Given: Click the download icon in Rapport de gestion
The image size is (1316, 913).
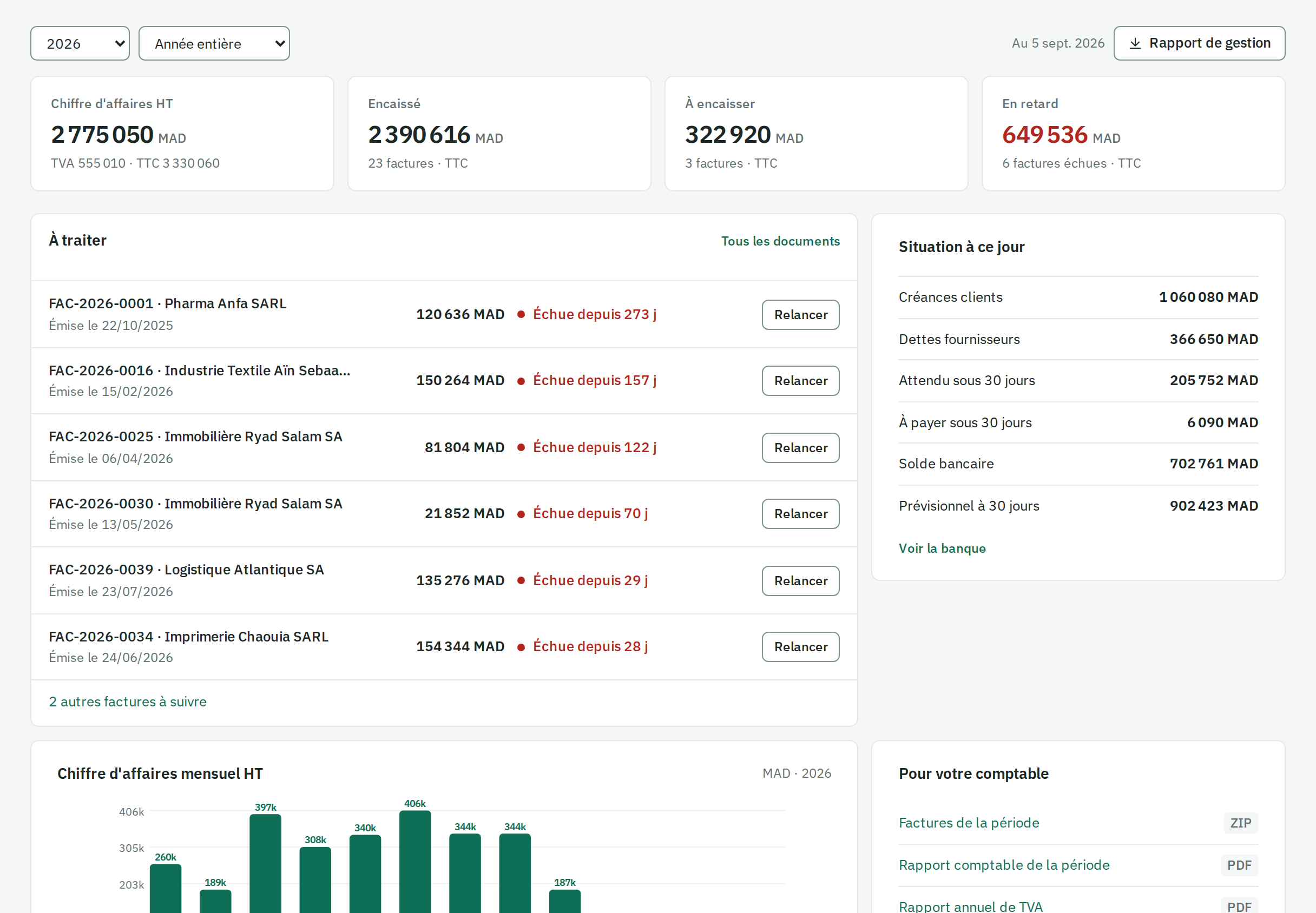Looking at the screenshot, I should pyautogui.click(x=1135, y=43).
